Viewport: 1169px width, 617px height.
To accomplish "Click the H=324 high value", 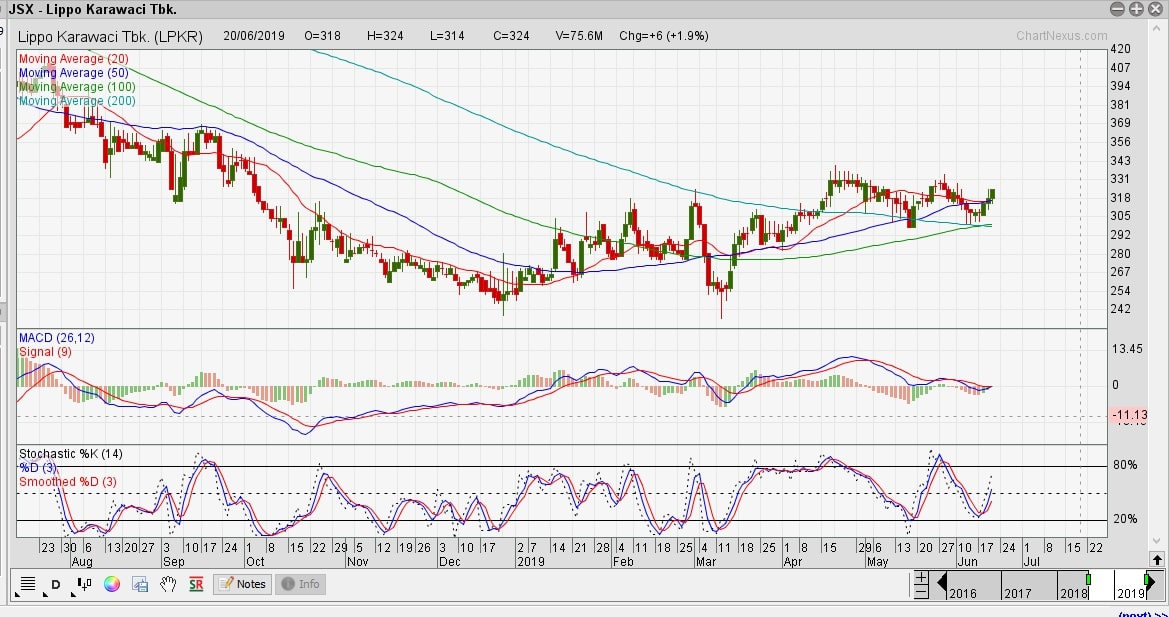I will (385, 36).
